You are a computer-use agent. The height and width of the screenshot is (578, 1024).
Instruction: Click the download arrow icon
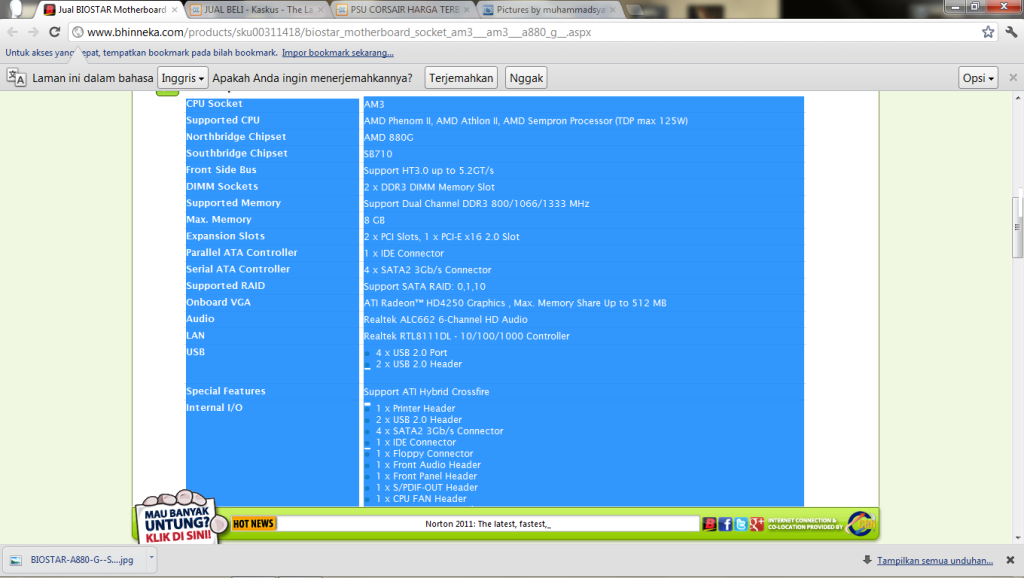867,560
